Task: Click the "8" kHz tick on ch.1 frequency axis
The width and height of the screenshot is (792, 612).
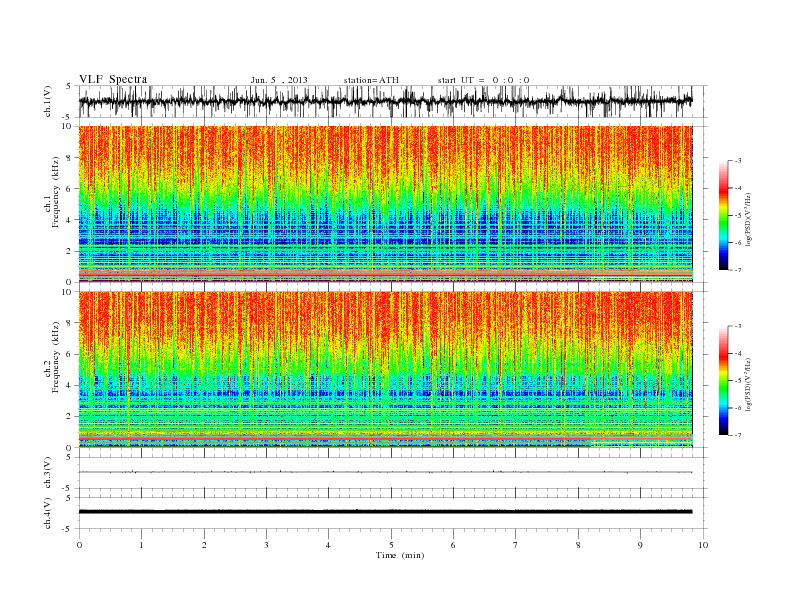Action: pyautogui.click(x=70, y=158)
